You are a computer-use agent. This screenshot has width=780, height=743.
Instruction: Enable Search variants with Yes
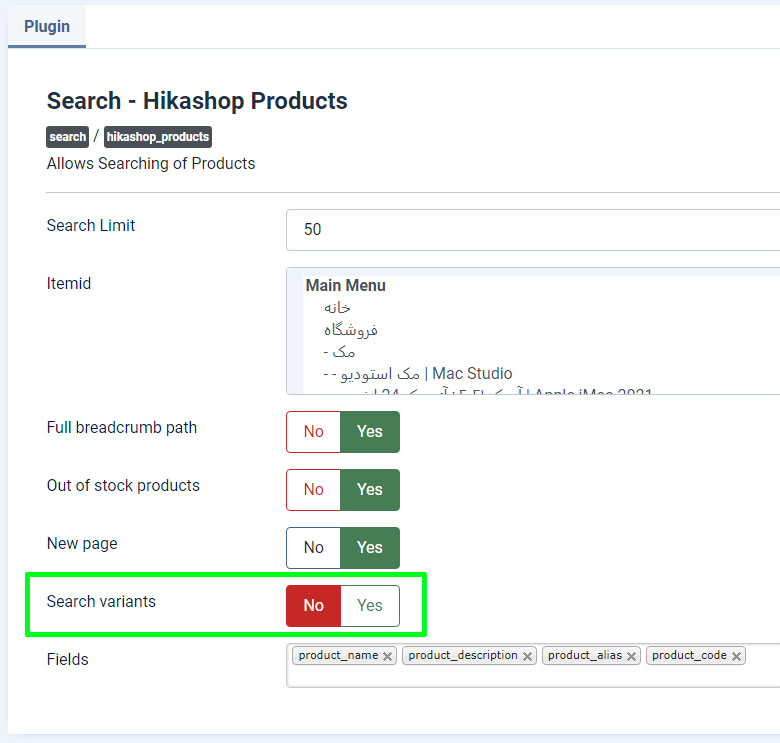click(x=370, y=606)
